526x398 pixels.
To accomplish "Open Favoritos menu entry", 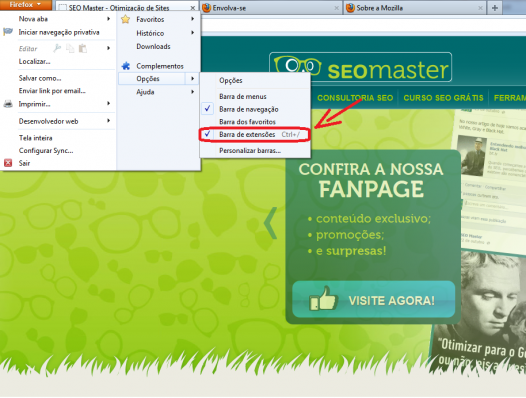I will pyautogui.click(x=150, y=19).
